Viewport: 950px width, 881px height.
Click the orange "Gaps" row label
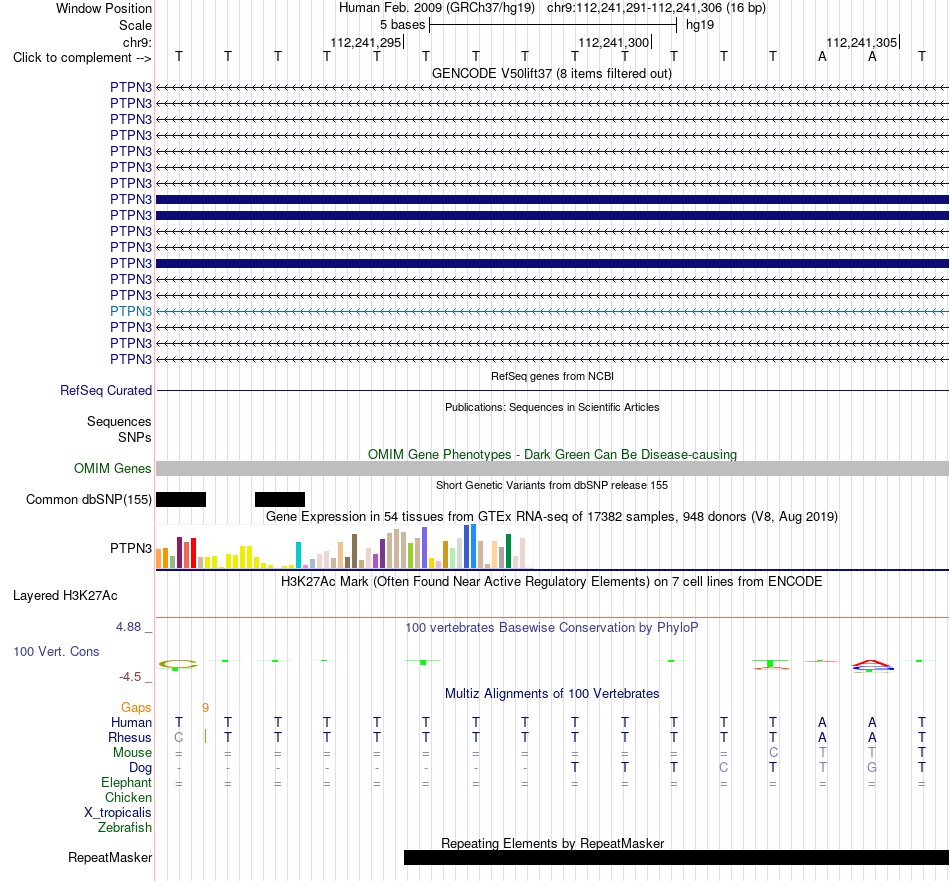(136, 708)
